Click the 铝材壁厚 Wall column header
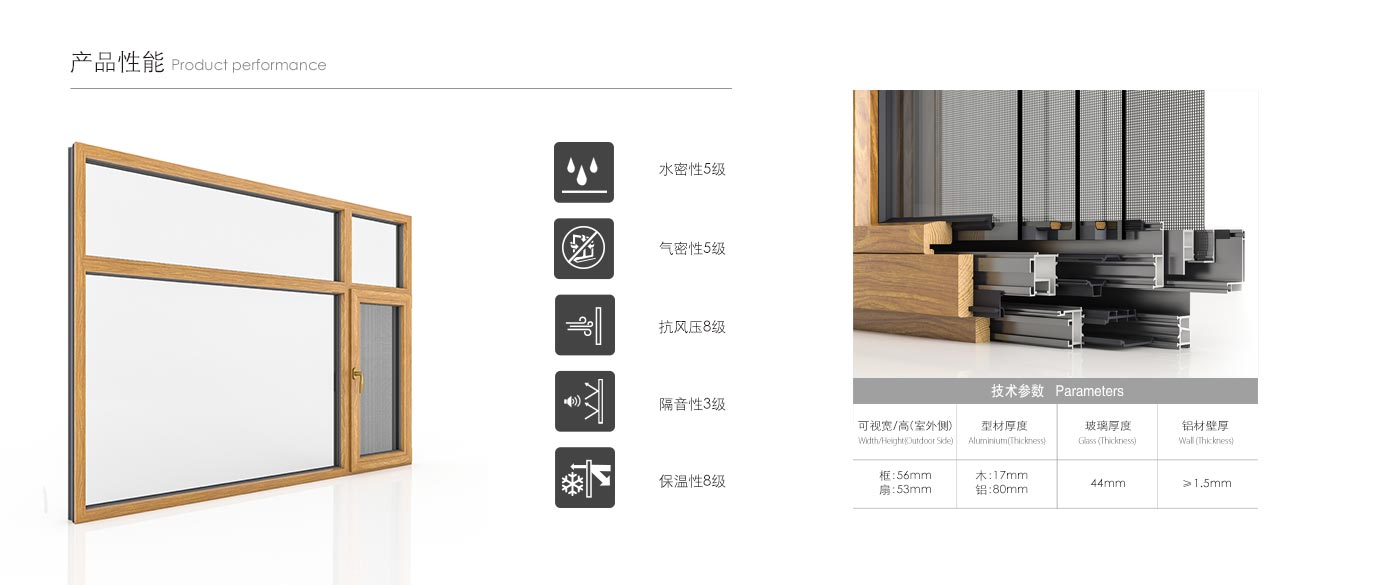This screenshot has width=1400, height=585. pyautogui.click(x=1206, y=432)
